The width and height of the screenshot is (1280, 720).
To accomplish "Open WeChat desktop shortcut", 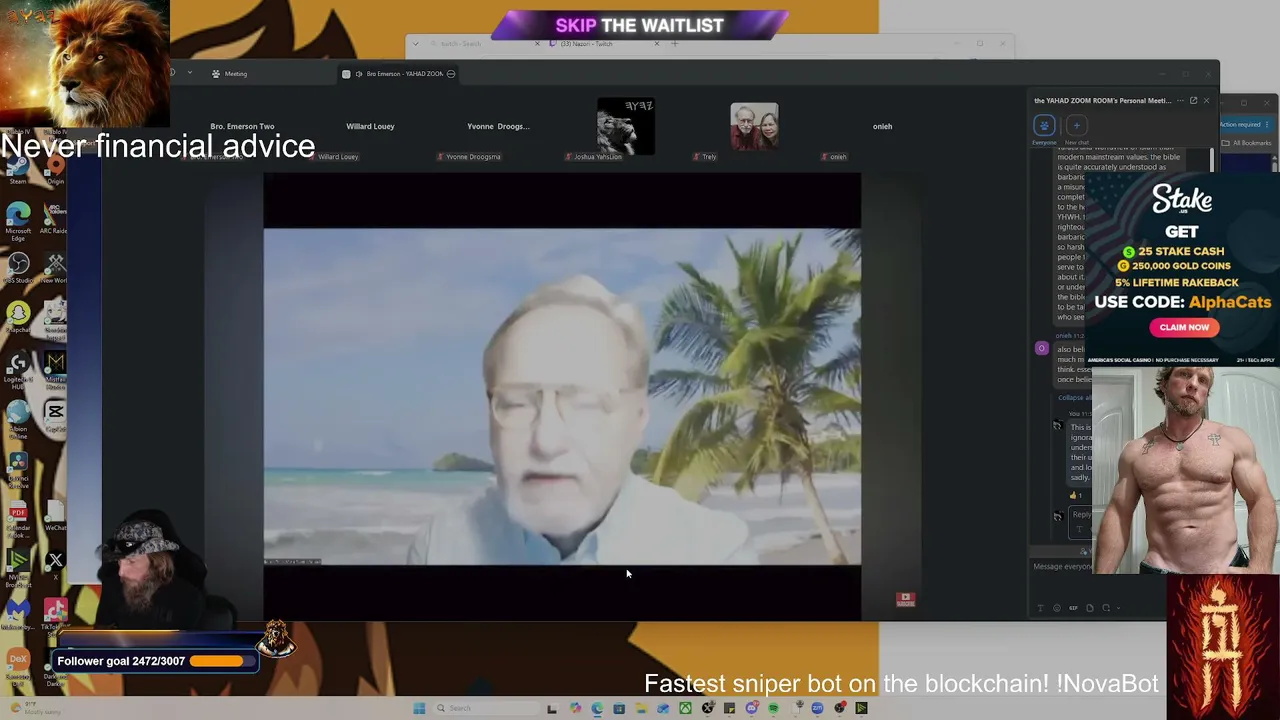I will [x=55, y=517].
